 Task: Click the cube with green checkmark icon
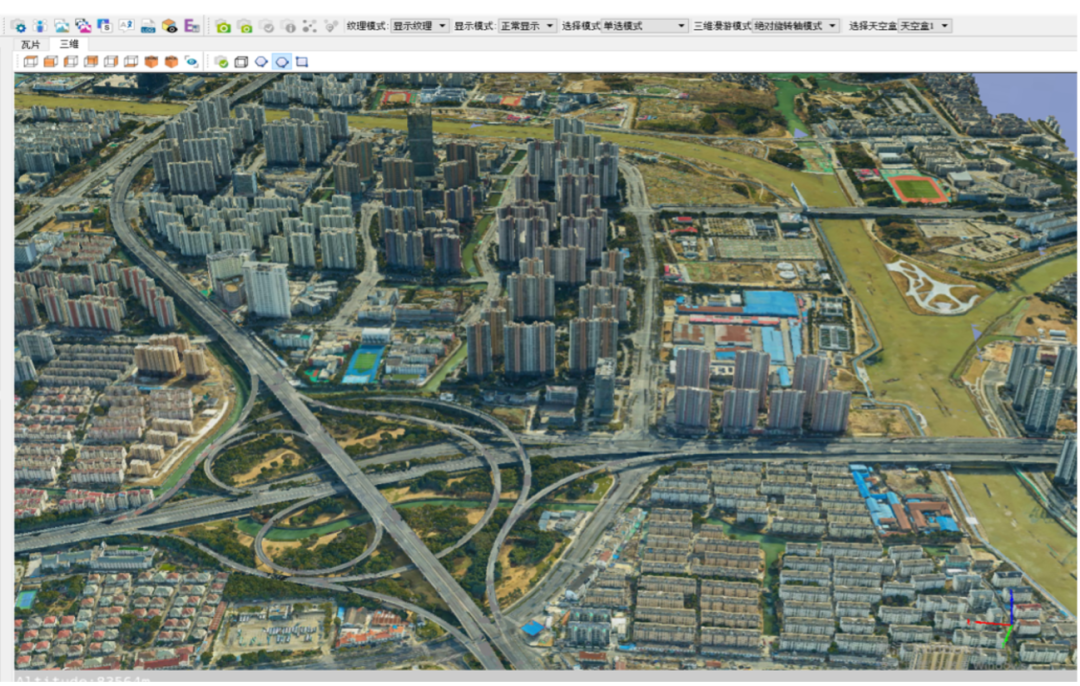coord(221,62)
